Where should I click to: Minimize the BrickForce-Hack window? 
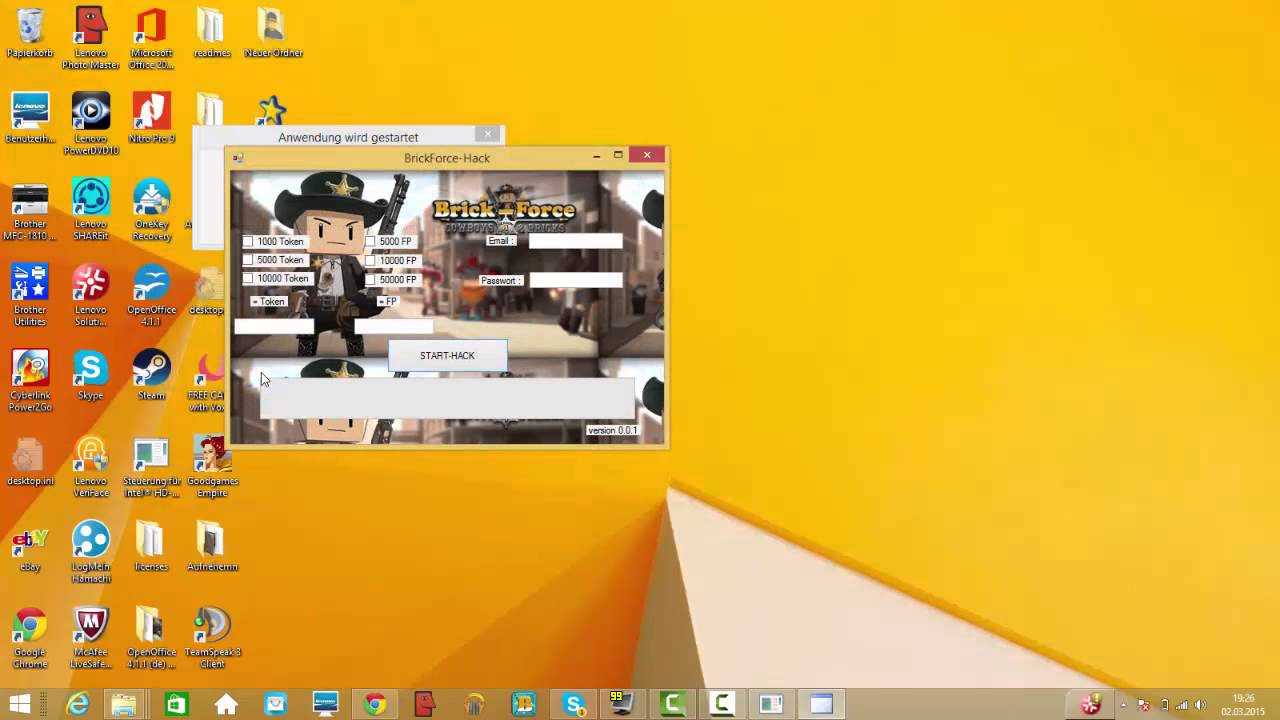596,155
